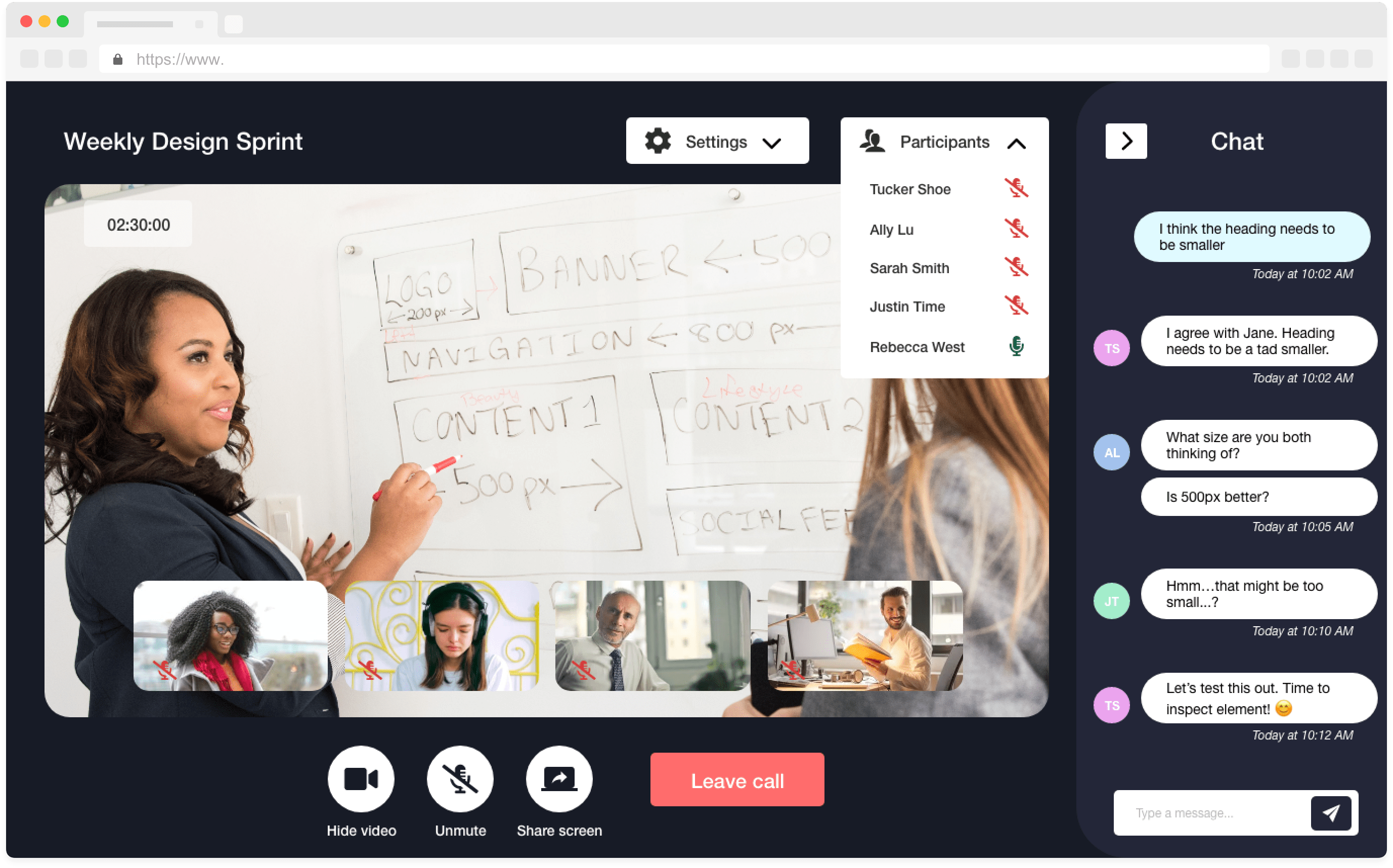Click Leave call button
Image resolution: width=1393 pixels, height=868 pixels.
[x=738, y=781]
